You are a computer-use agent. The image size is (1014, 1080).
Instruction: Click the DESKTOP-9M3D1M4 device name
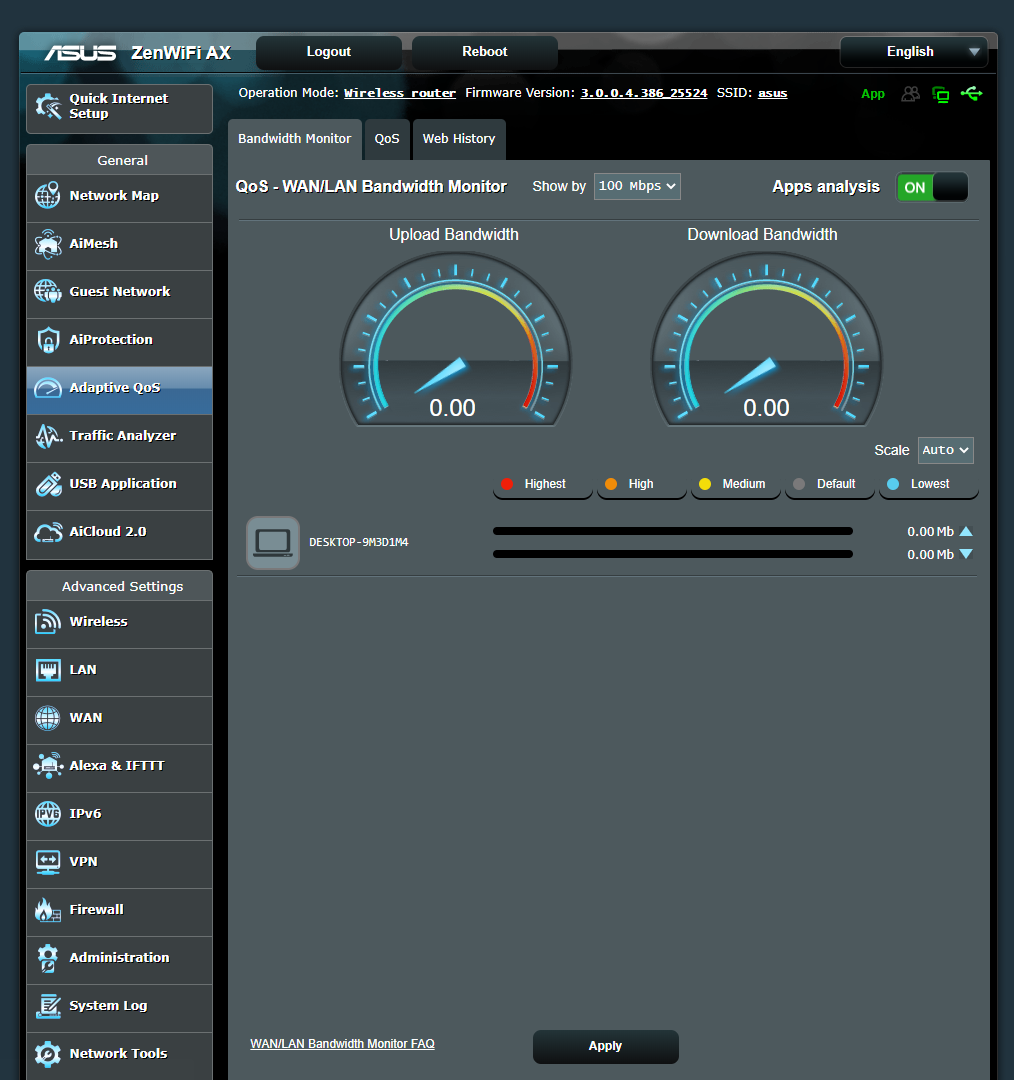click(x=358, y=543)
